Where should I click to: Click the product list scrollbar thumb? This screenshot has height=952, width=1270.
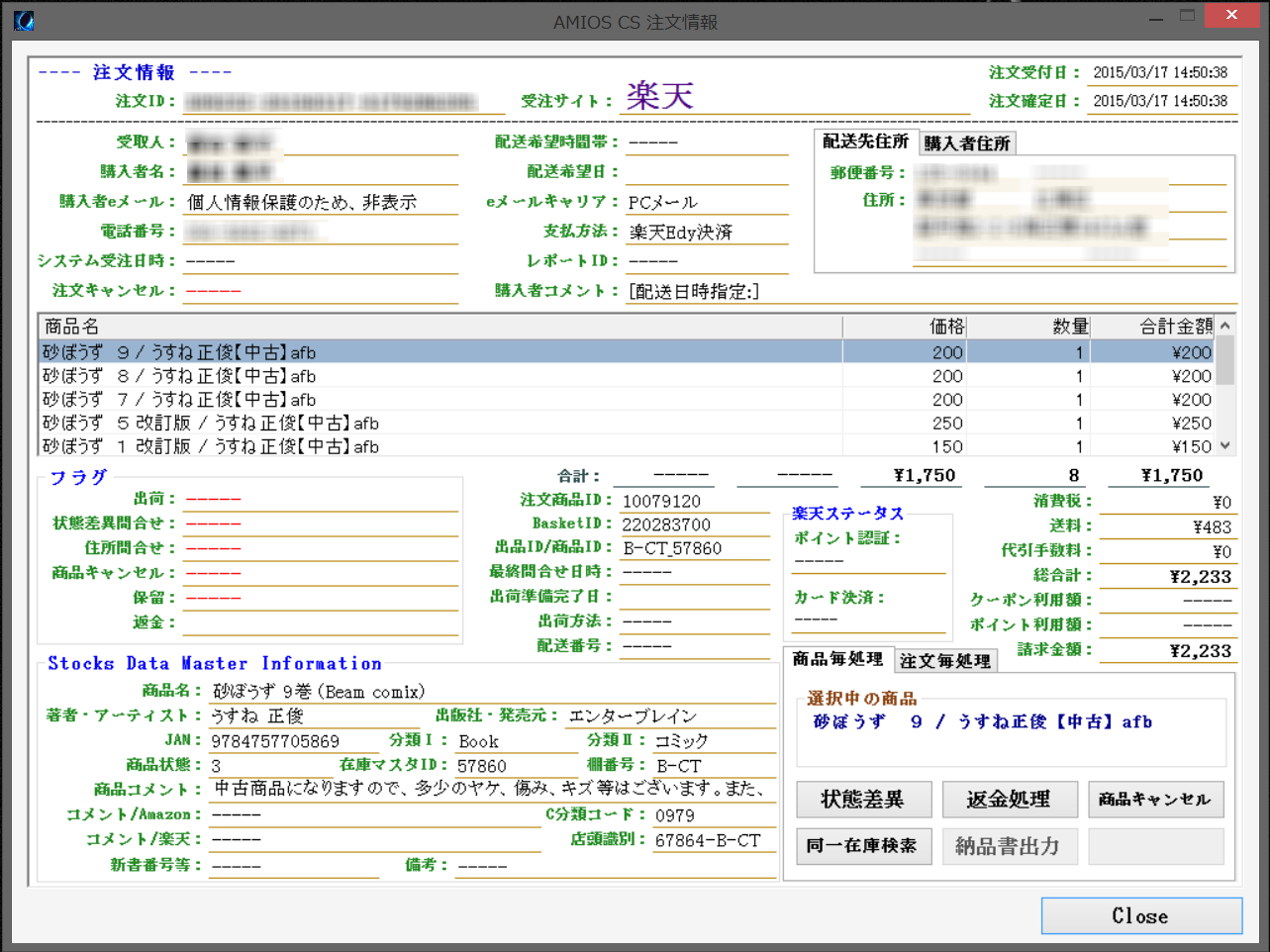pyautogui.click(x=1225, y=360)
